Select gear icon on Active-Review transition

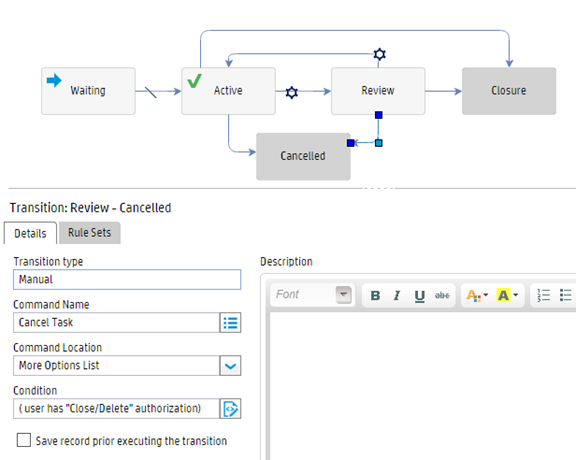click(x=292, y=92)
